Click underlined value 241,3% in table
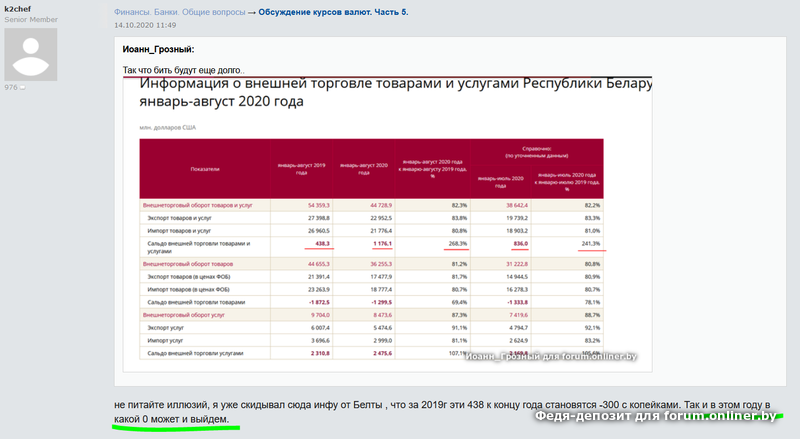 pyautogui.click(x=590, y=243)
